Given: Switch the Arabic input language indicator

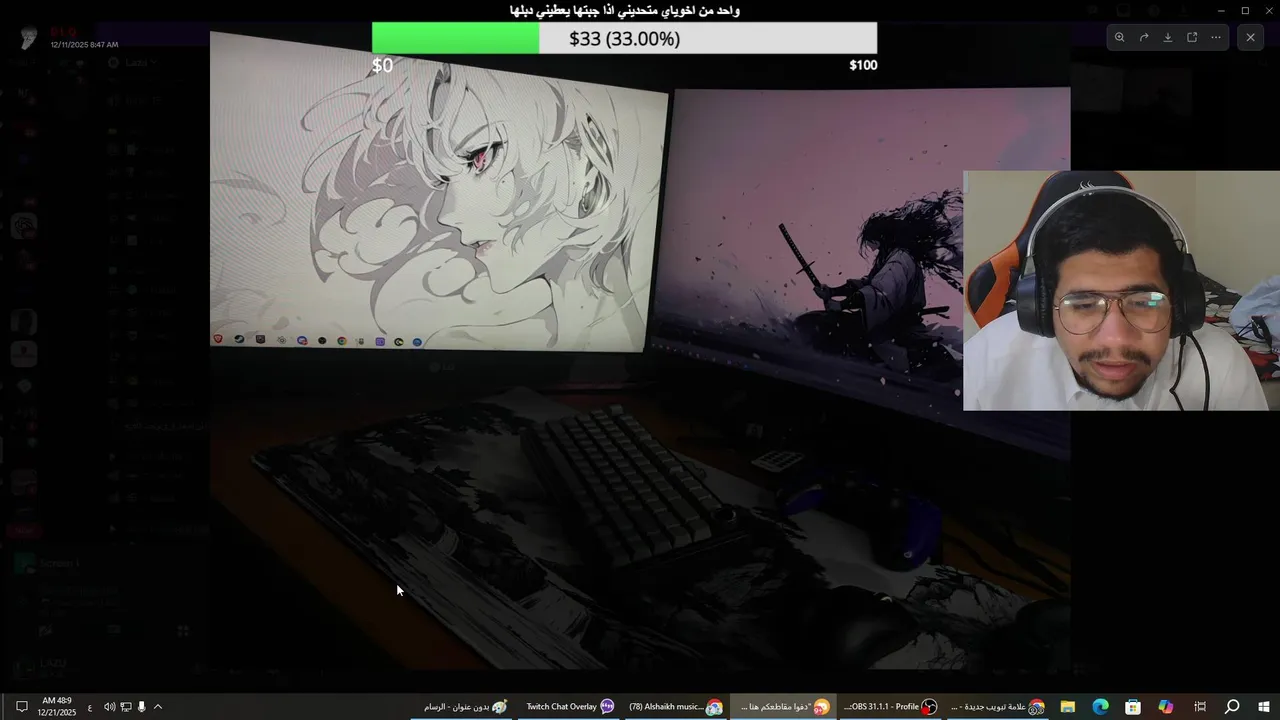Looking at the screenshot, I should coord(90,707).
